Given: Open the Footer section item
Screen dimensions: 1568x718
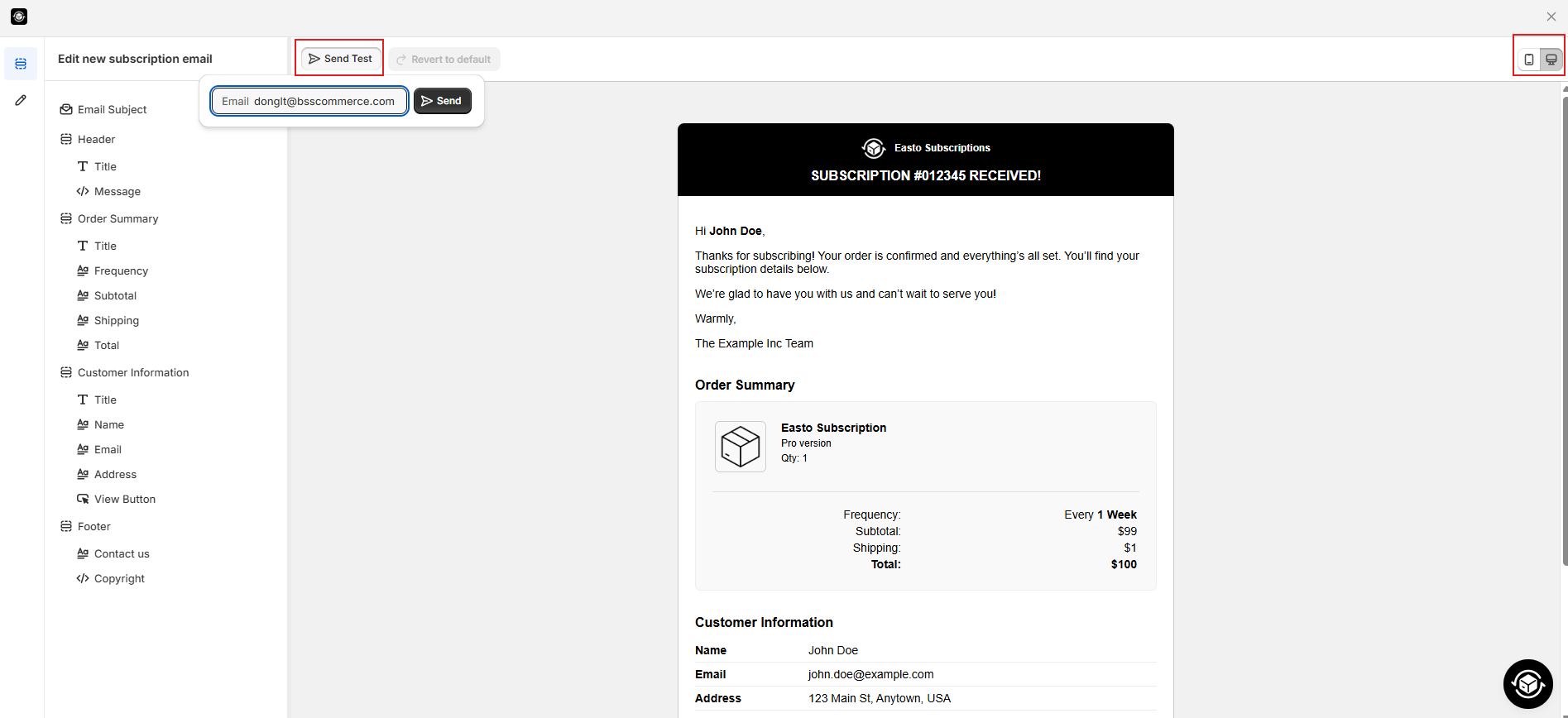Looking at the screenshot, I should tap(94, 526).
